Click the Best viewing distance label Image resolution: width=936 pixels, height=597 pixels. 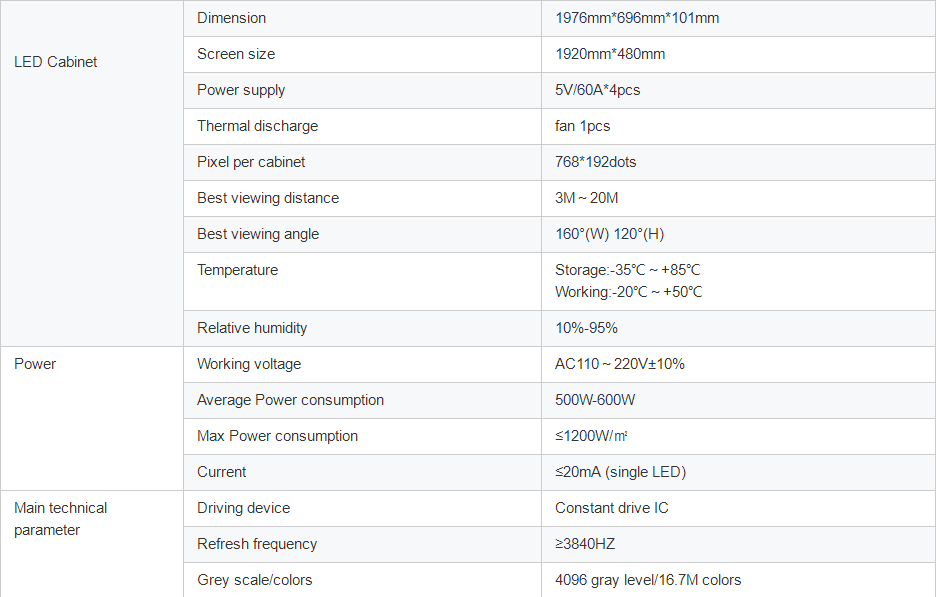click(268, 198)
